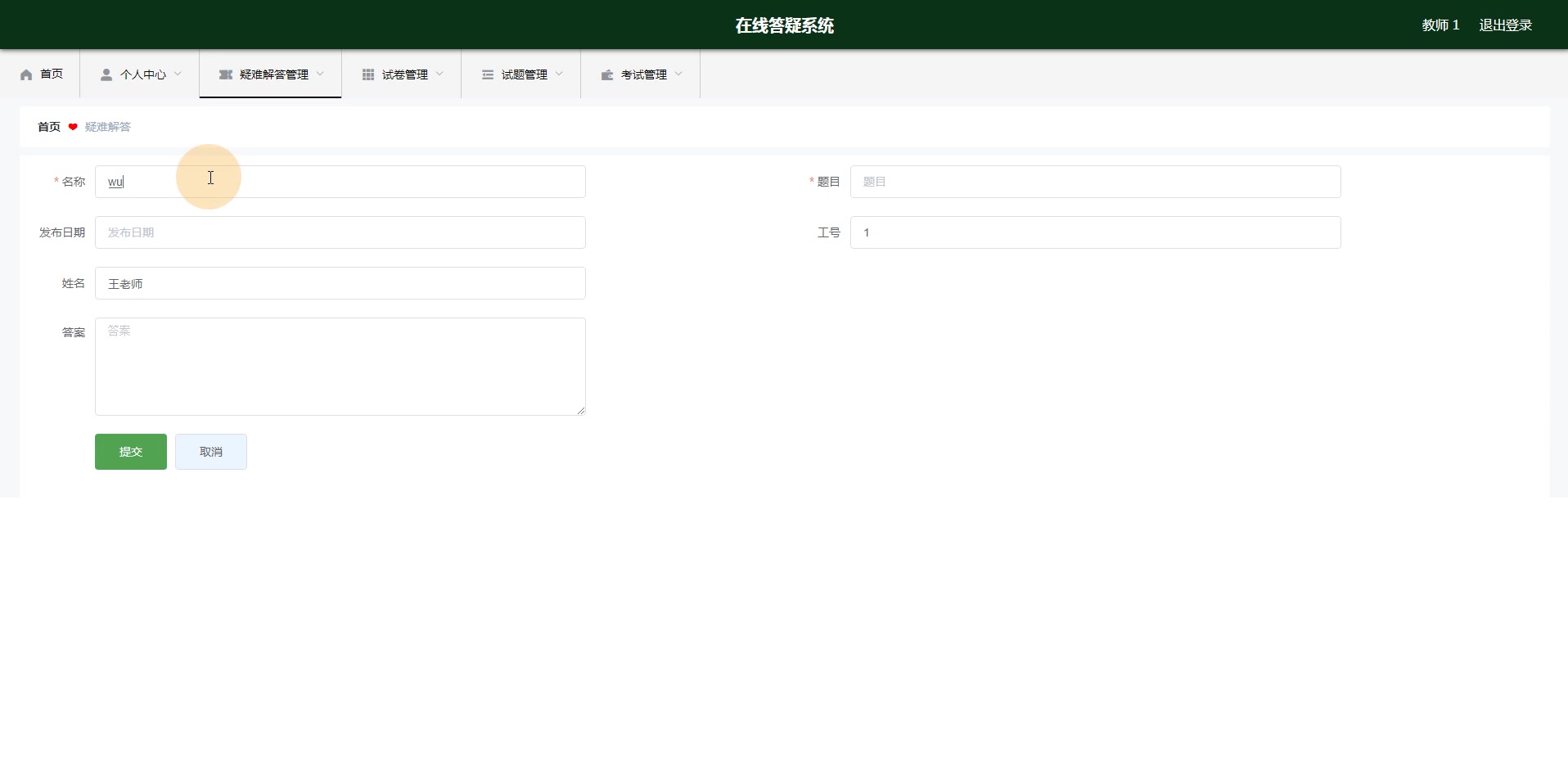Click the 工号 input field
The height and width of the screenshot is (766, 1568).
[1096, 232]
